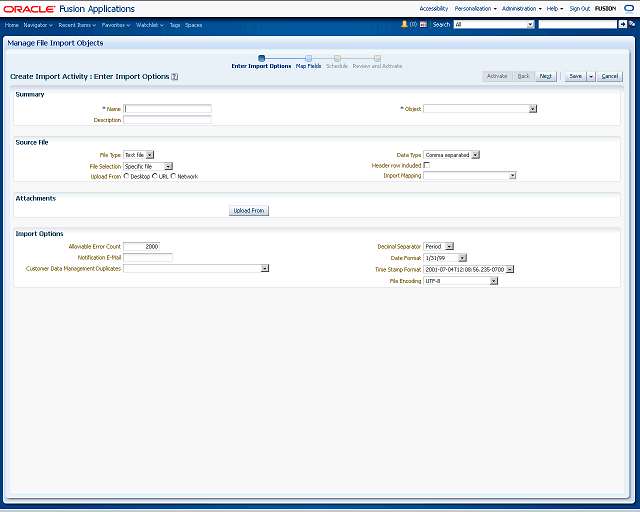Open the Save button dropdown arrow

(591, 76)
